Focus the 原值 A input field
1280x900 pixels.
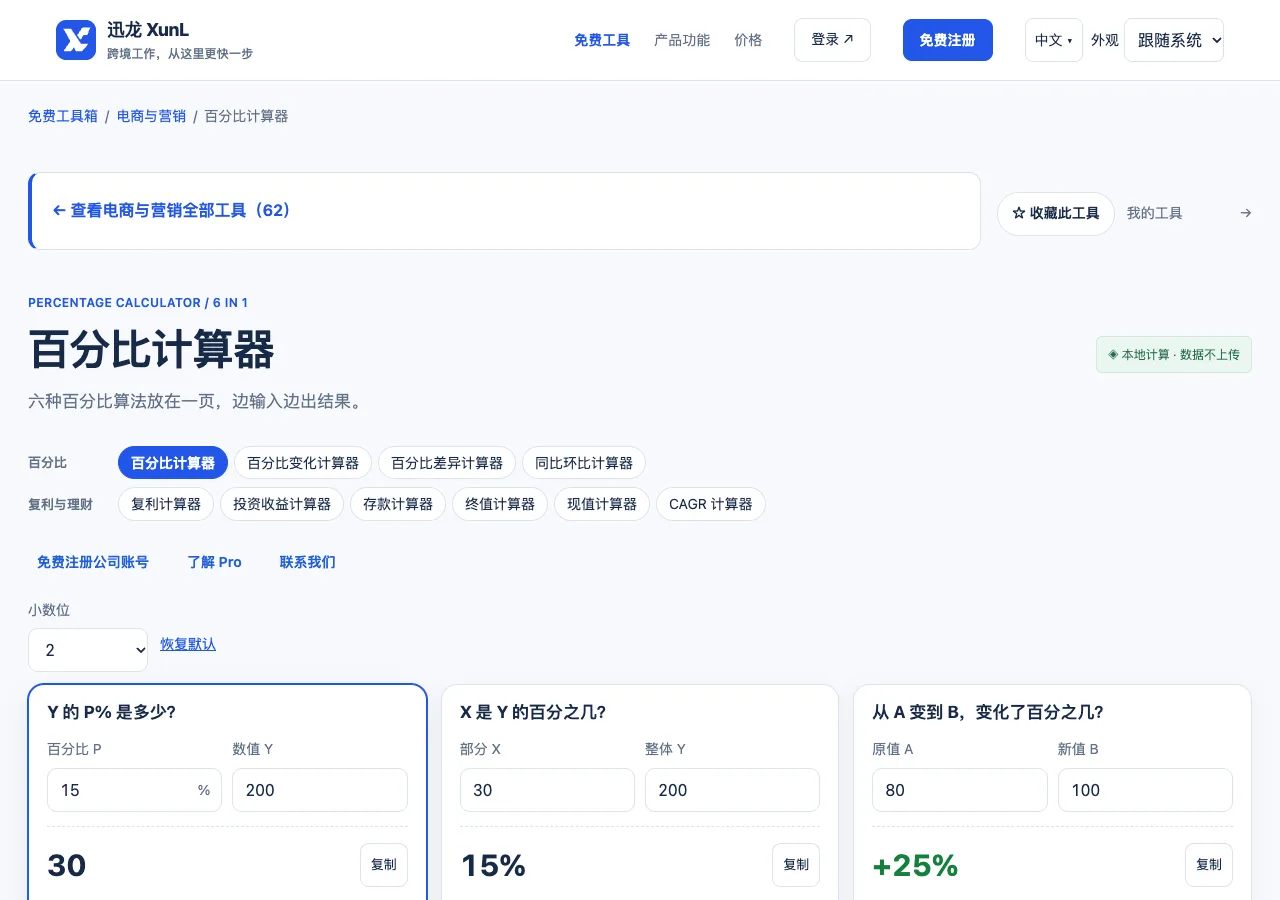960,790
